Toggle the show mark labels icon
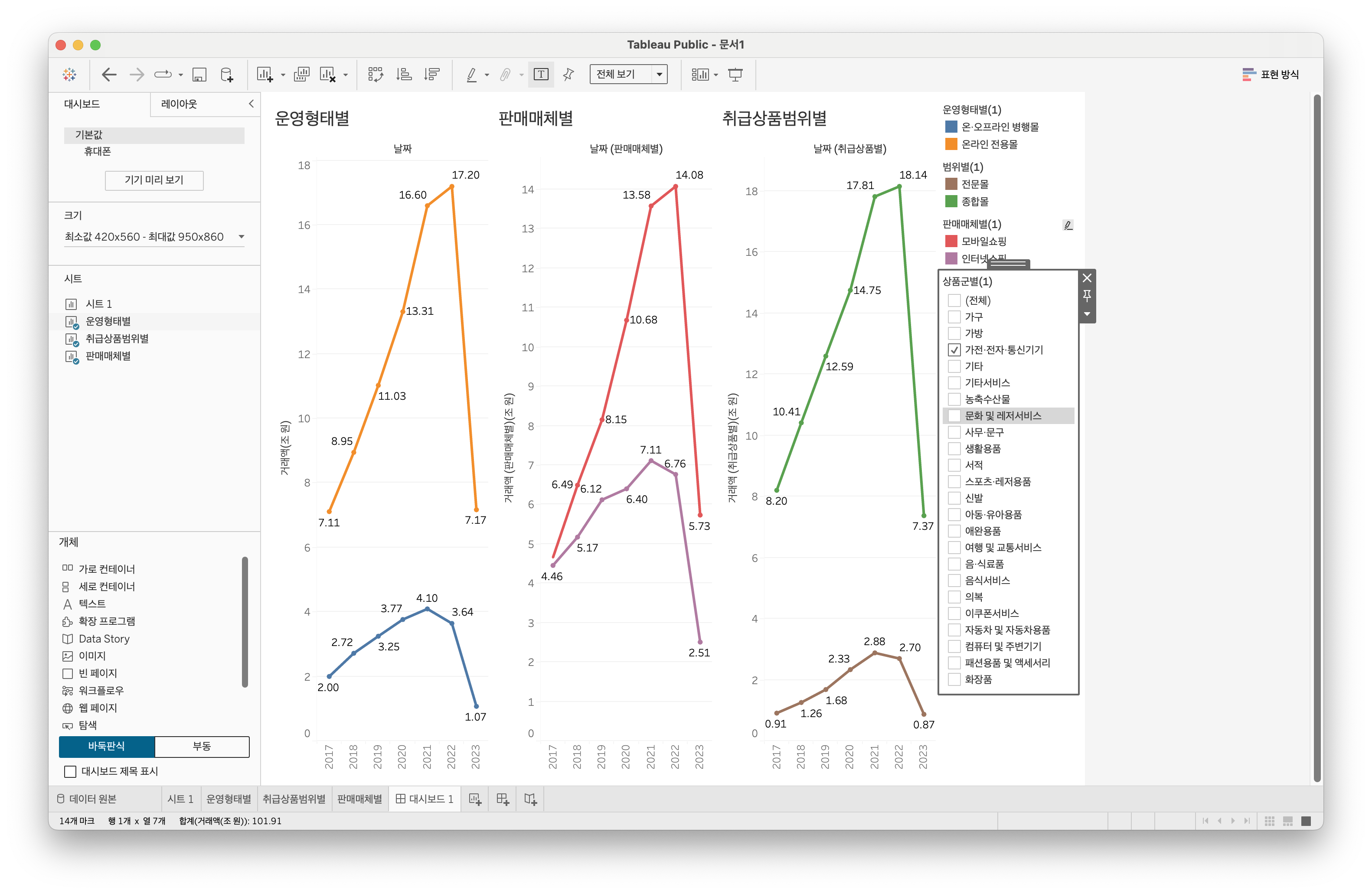Viewport: 1372px width, 894px height. (x=541, y=75)
